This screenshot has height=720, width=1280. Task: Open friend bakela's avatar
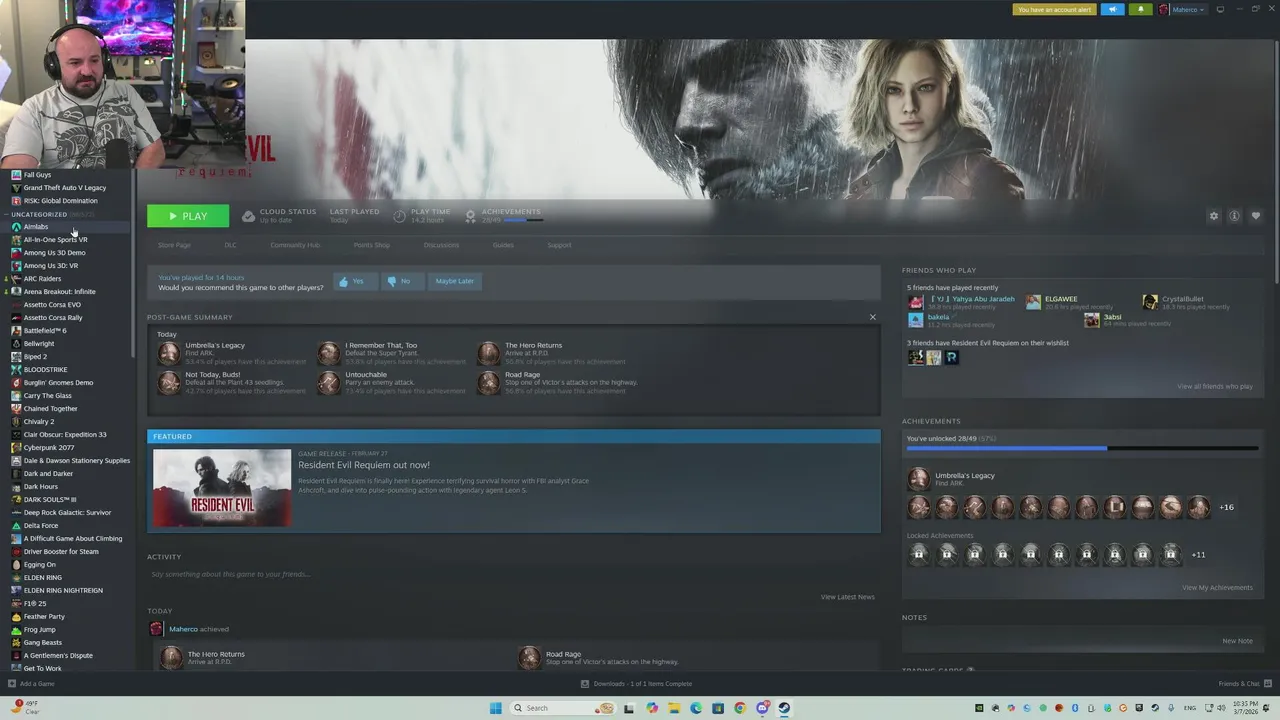coord(916,320)
